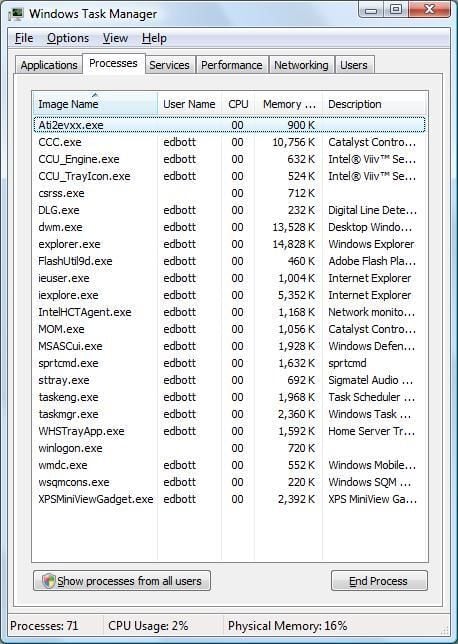
Task: Select the dwm.exe process
Action: [229, 227]
